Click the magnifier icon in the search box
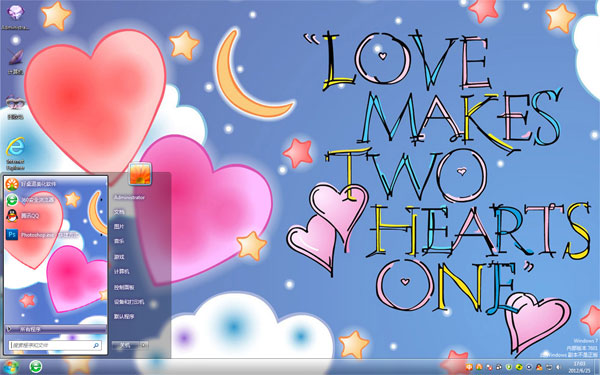This screenshot has height=375, width=600. click(x=96, y=345)
